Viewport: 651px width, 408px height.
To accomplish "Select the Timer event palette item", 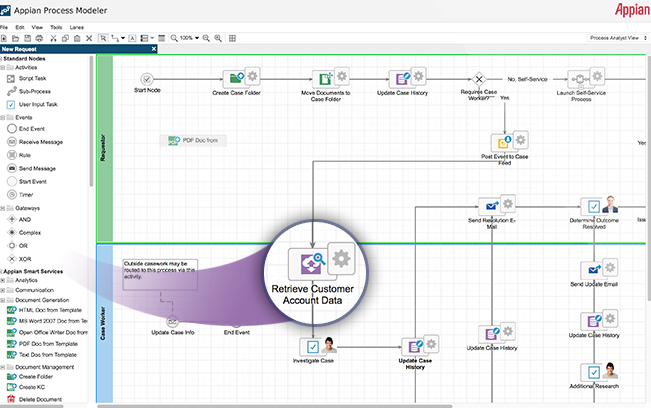I will 20,195.
